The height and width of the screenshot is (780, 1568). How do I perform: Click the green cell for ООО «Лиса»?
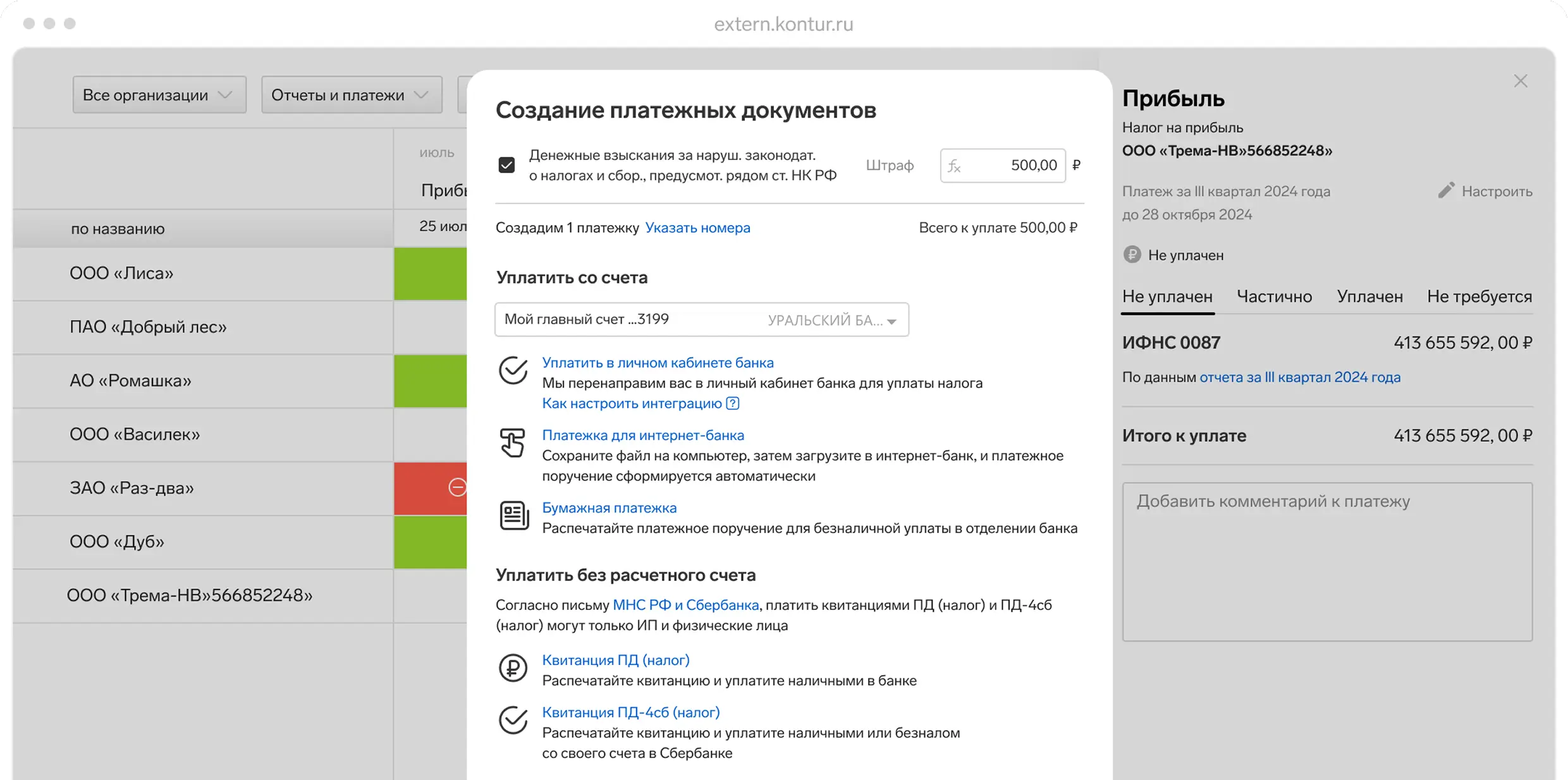point(430,274)
